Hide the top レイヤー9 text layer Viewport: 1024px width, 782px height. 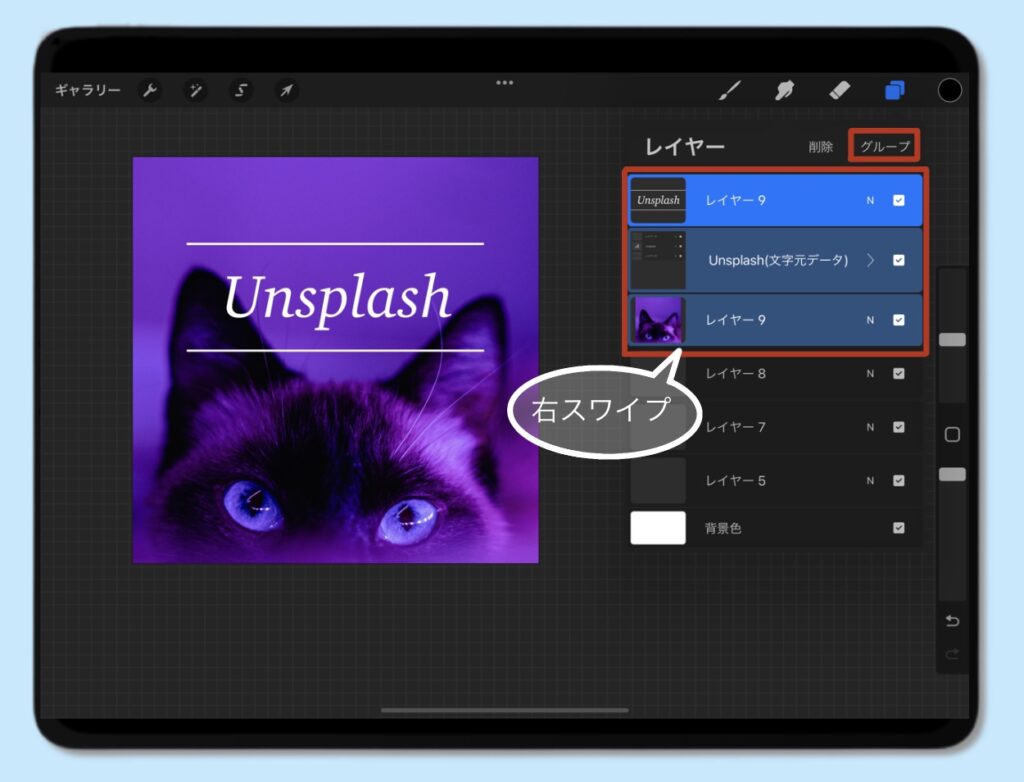click(x=899, y=200)
